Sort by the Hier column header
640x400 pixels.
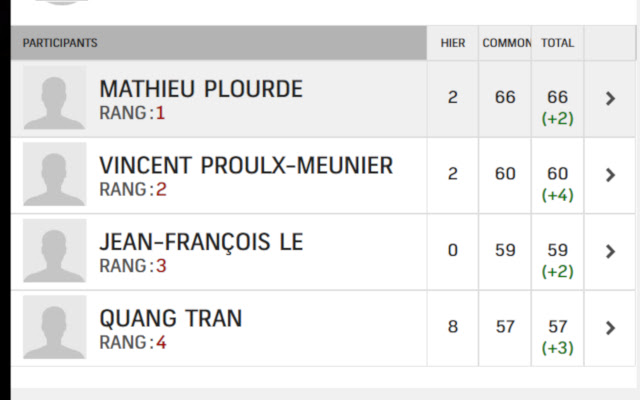click(453, 44)
